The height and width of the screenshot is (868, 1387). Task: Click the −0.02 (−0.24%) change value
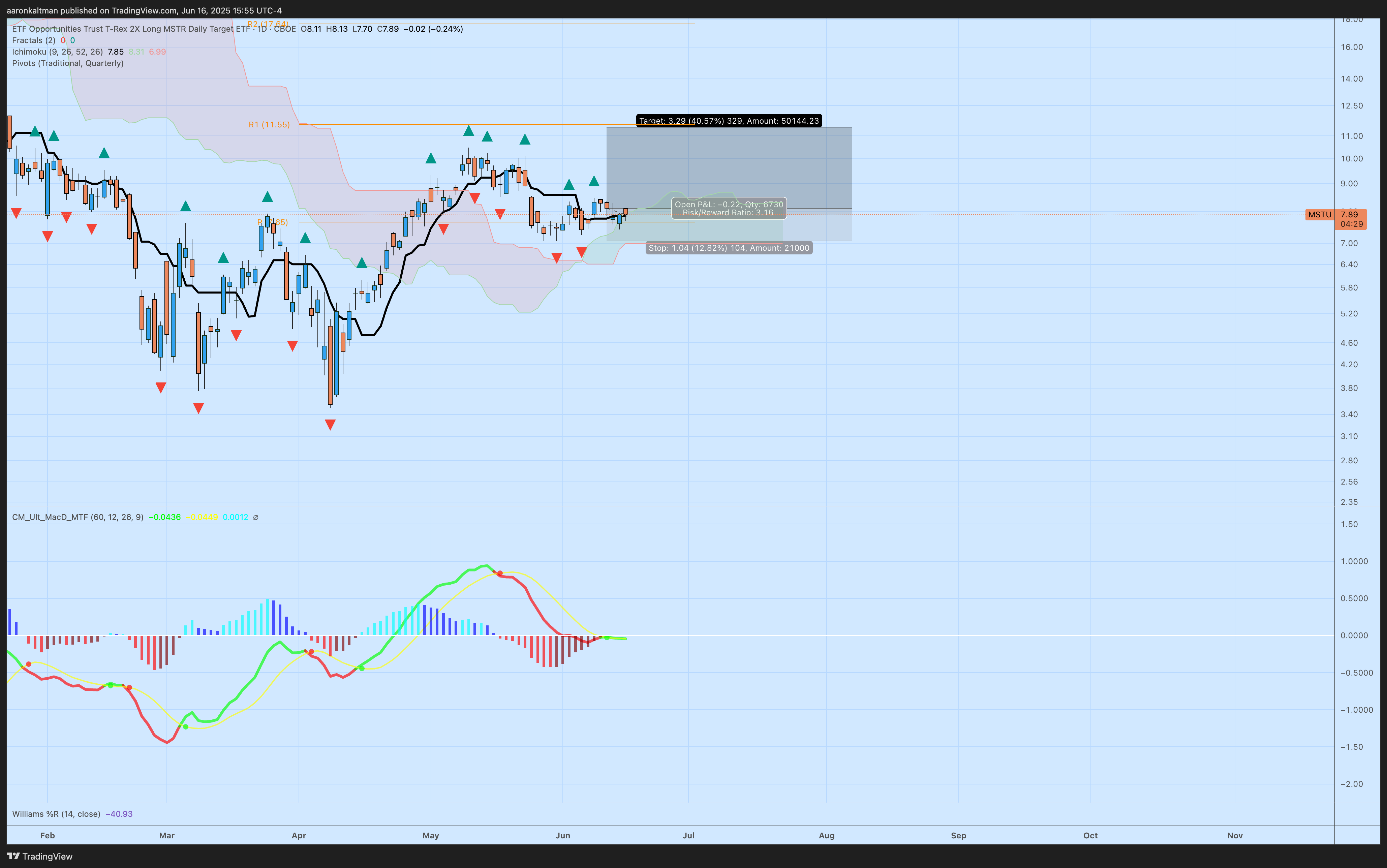coord(433,29)
